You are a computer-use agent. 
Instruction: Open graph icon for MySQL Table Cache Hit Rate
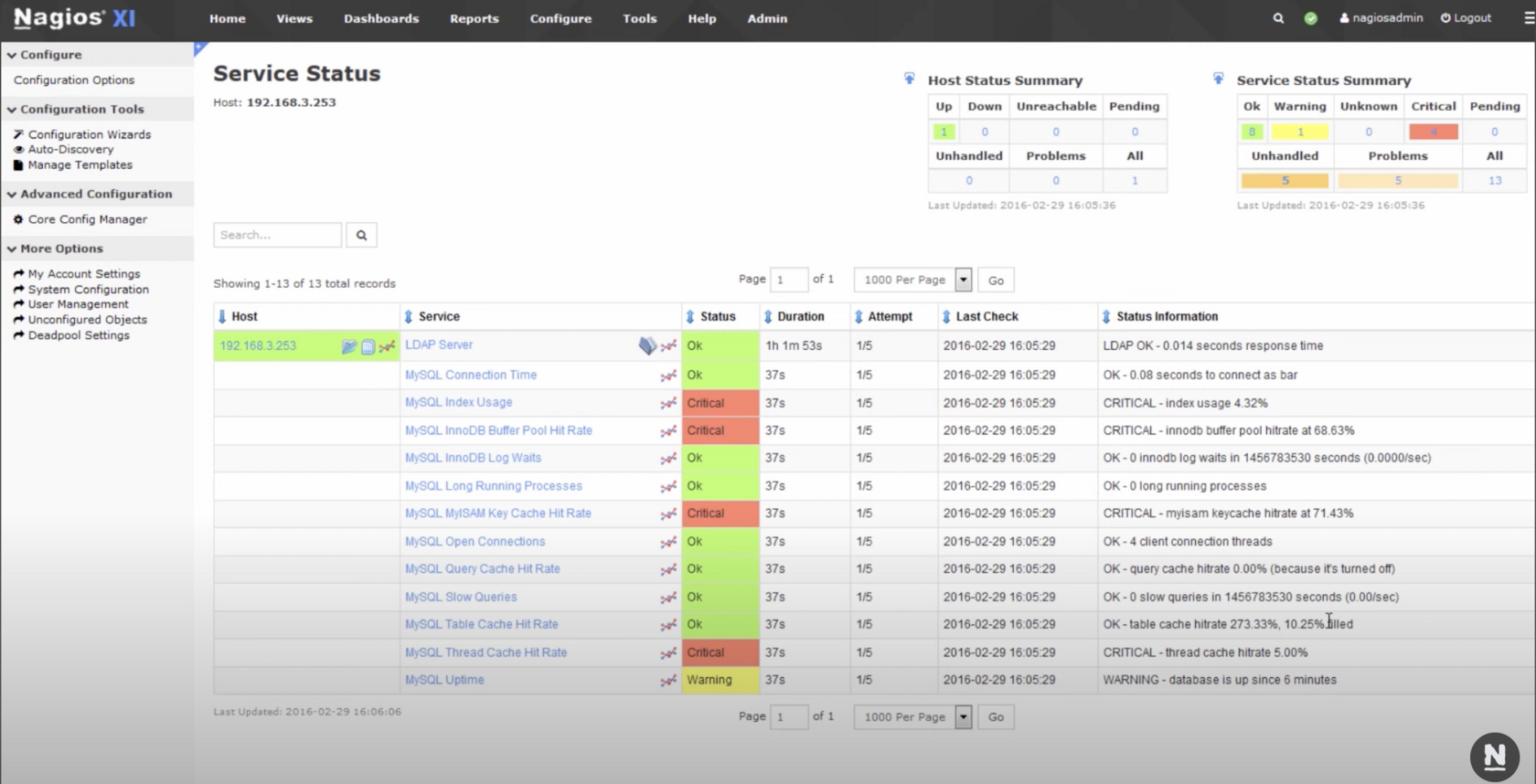(x=668, y=625)
